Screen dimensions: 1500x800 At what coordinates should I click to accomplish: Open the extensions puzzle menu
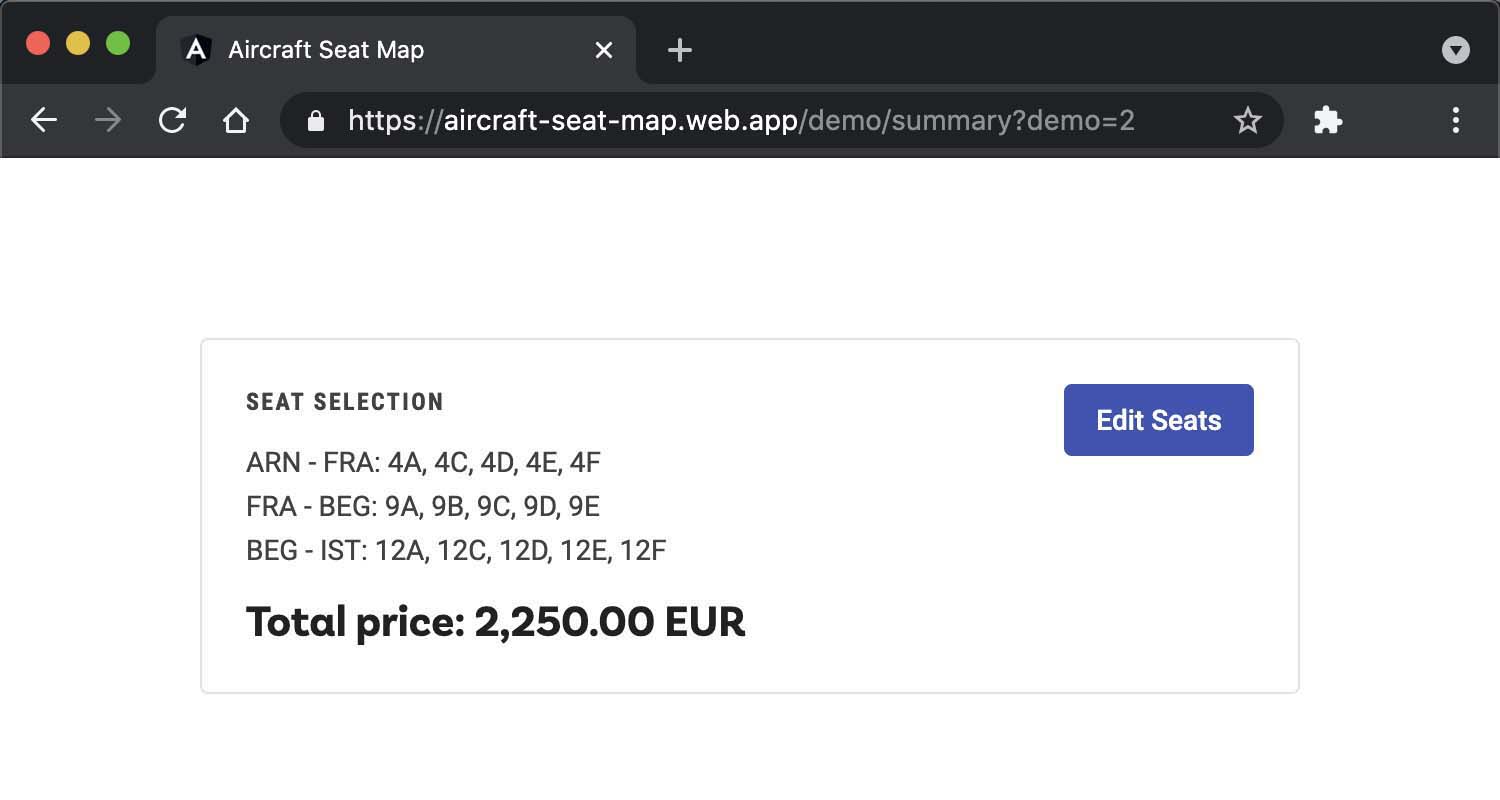(1327, 121)
